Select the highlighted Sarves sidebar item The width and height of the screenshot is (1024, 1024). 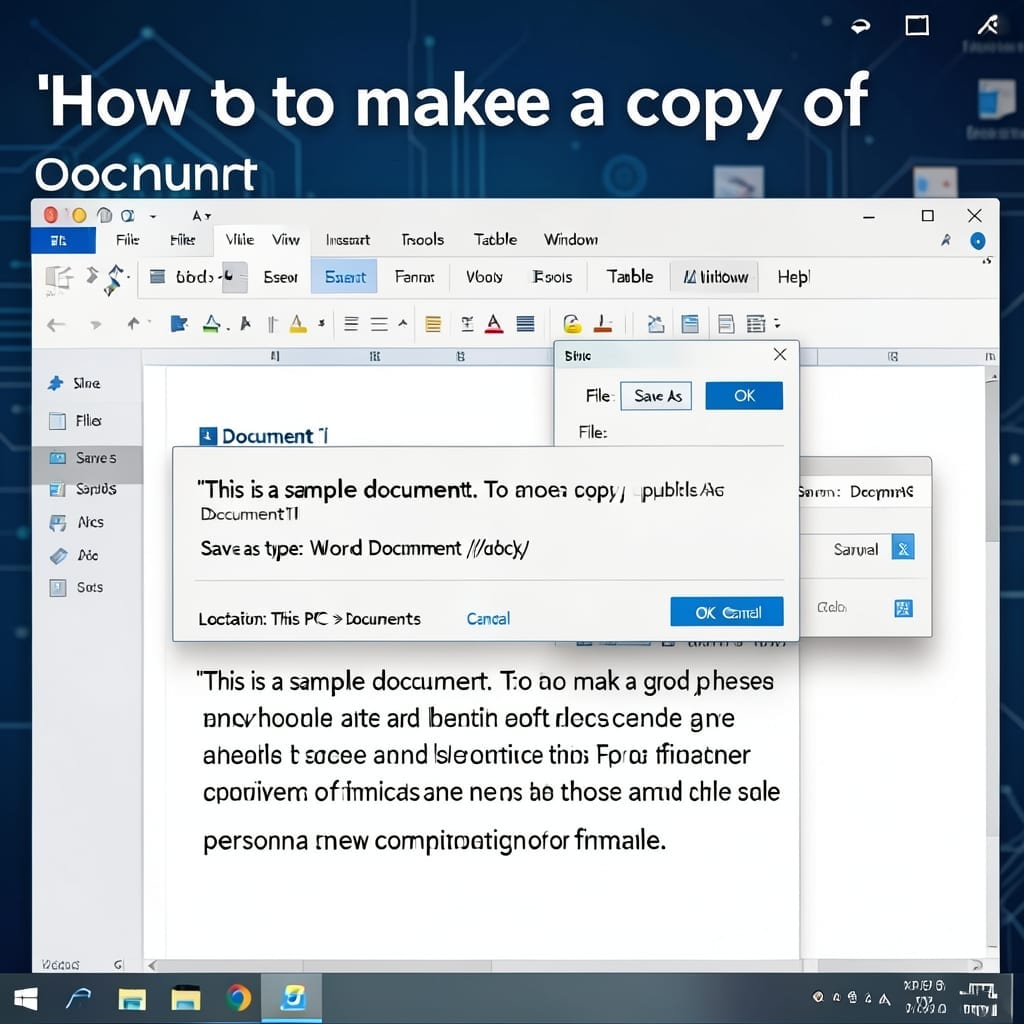86,458
